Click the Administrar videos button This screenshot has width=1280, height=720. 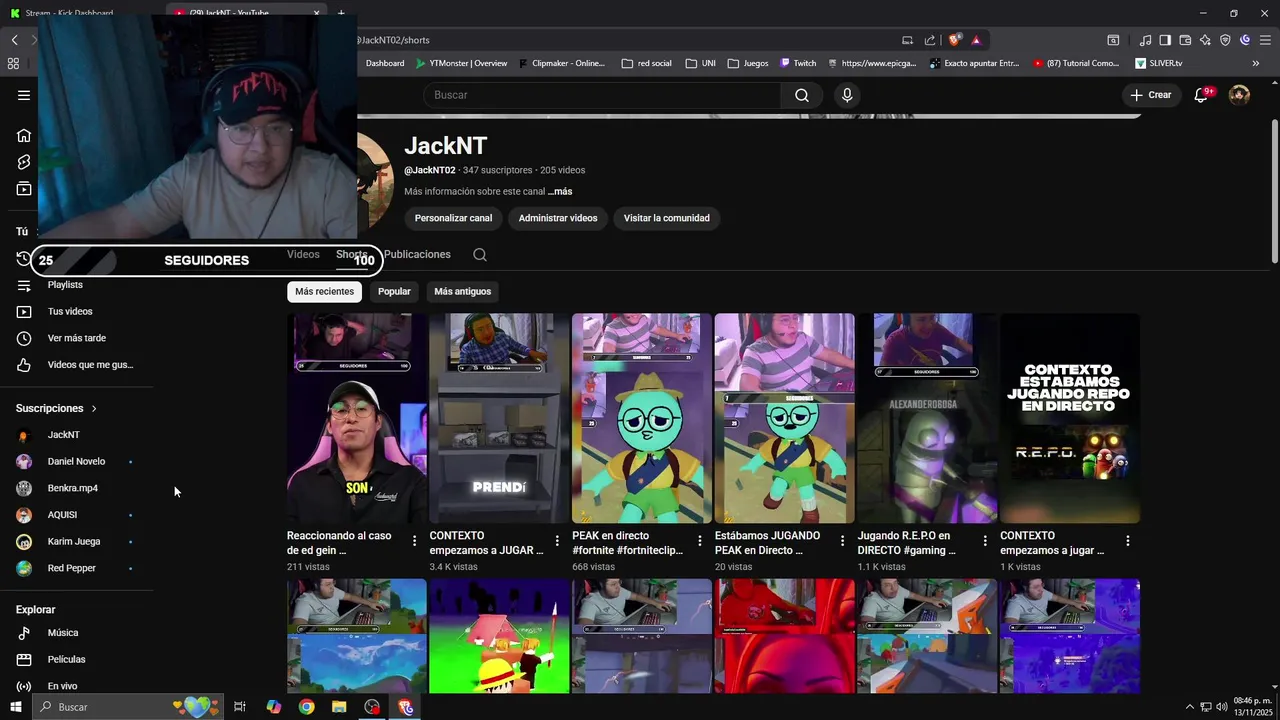point(558,218)
